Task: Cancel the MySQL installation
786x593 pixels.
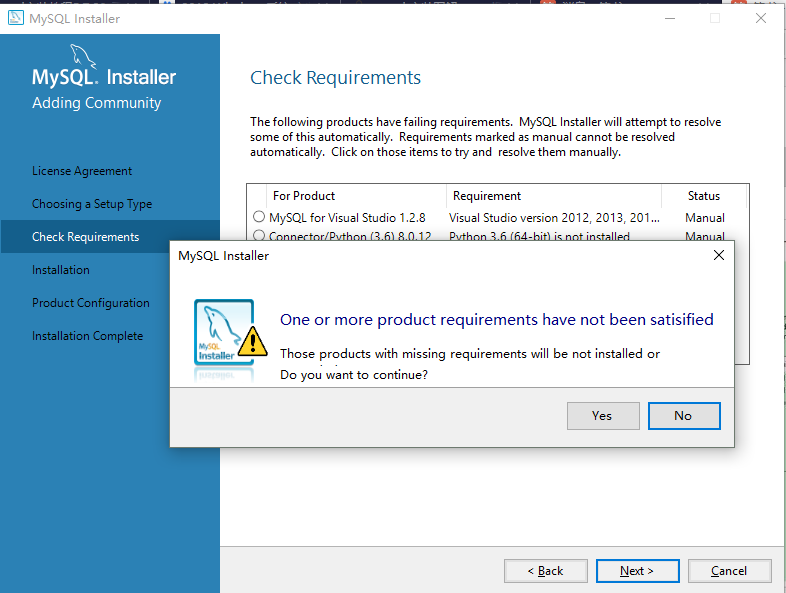Action: [729, 571]
